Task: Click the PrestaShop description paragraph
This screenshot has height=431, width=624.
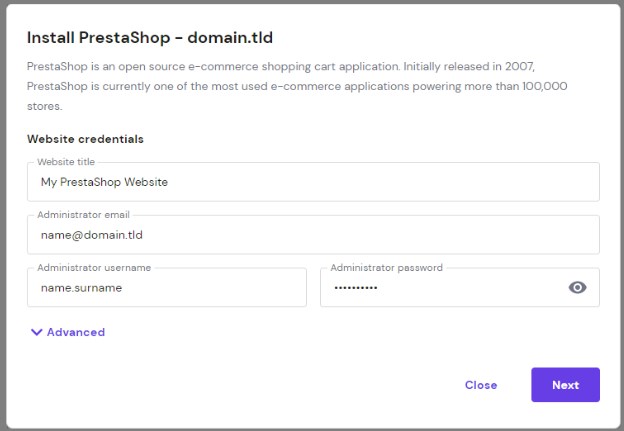Action: [x=297, y=86]
